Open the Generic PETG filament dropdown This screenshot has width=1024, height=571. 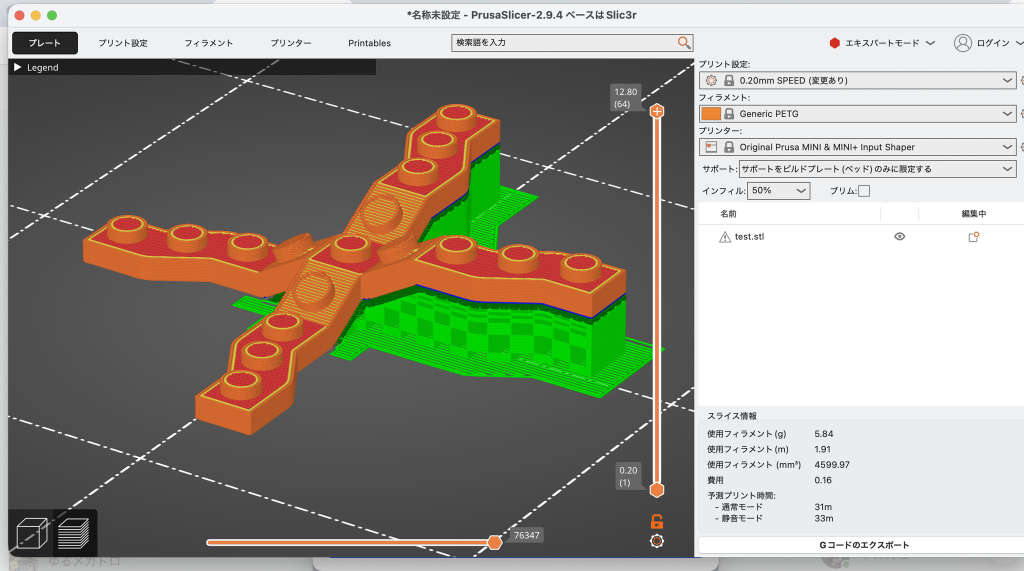(1007, 114)
